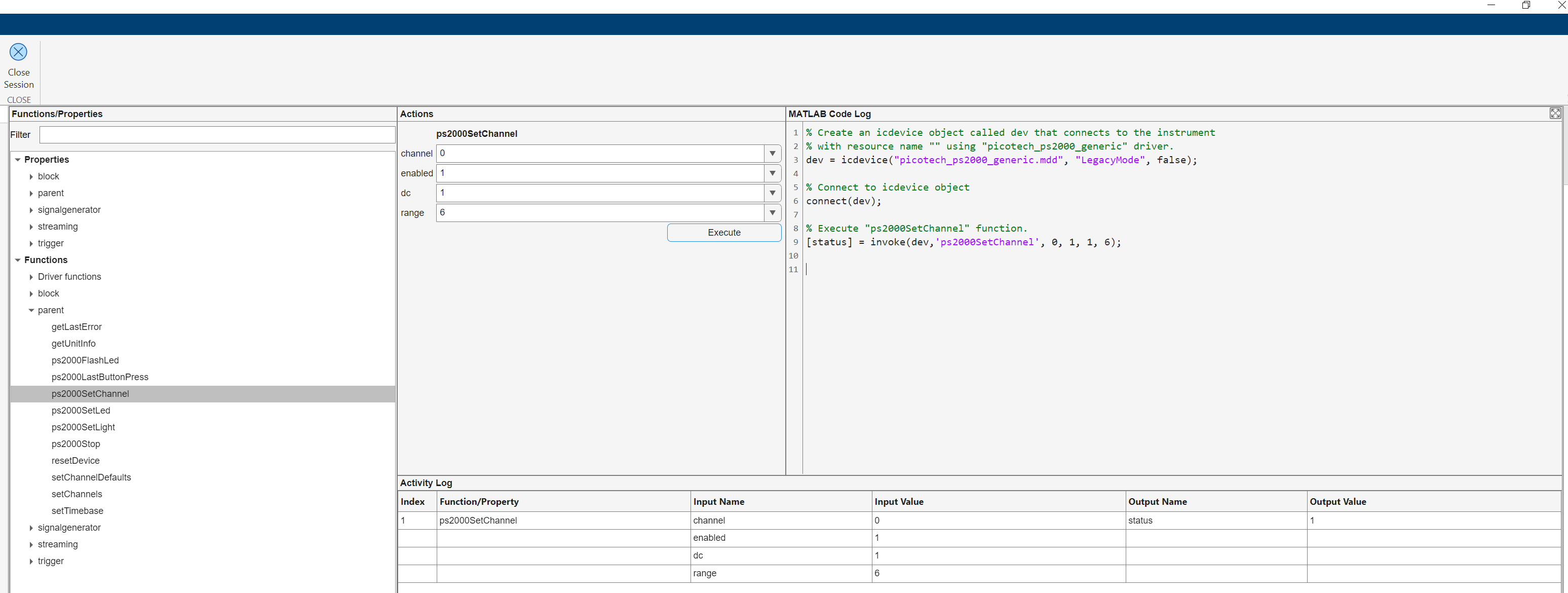The width and height of the screenshot is (1568, 593).
Task: Select the resetDevice function
Action: tap(75, 461)
